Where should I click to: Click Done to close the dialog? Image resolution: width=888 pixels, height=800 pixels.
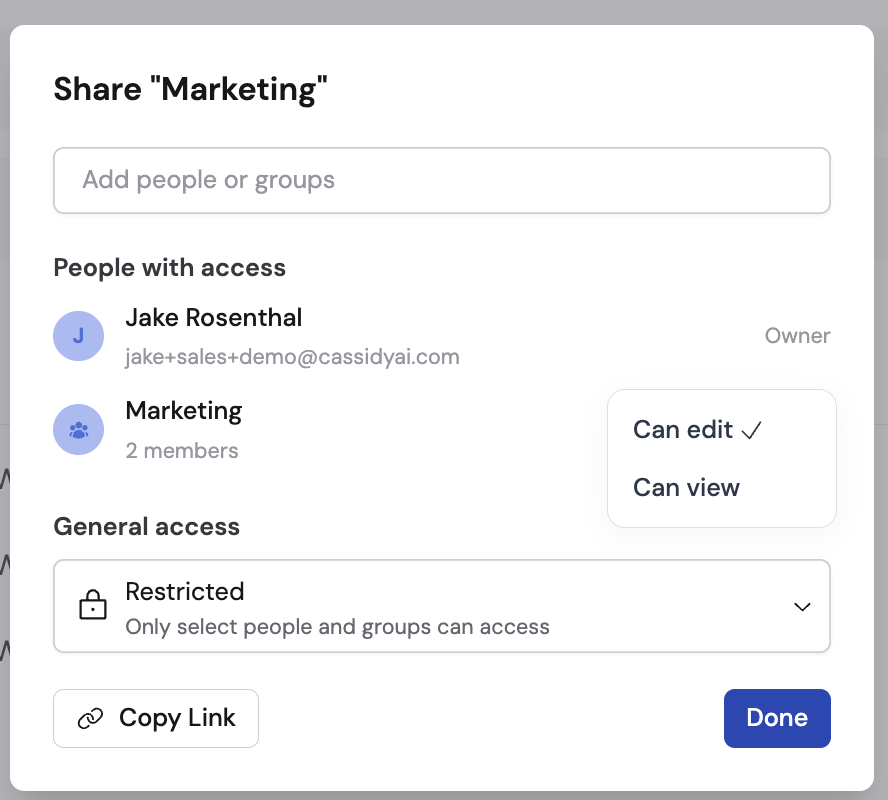[777, 718]
